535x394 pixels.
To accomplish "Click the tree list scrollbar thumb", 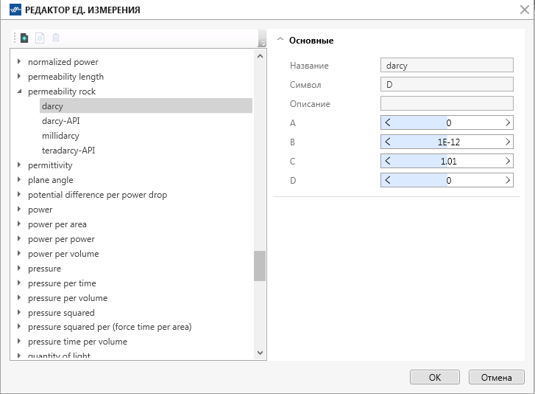I will [260, 266].
